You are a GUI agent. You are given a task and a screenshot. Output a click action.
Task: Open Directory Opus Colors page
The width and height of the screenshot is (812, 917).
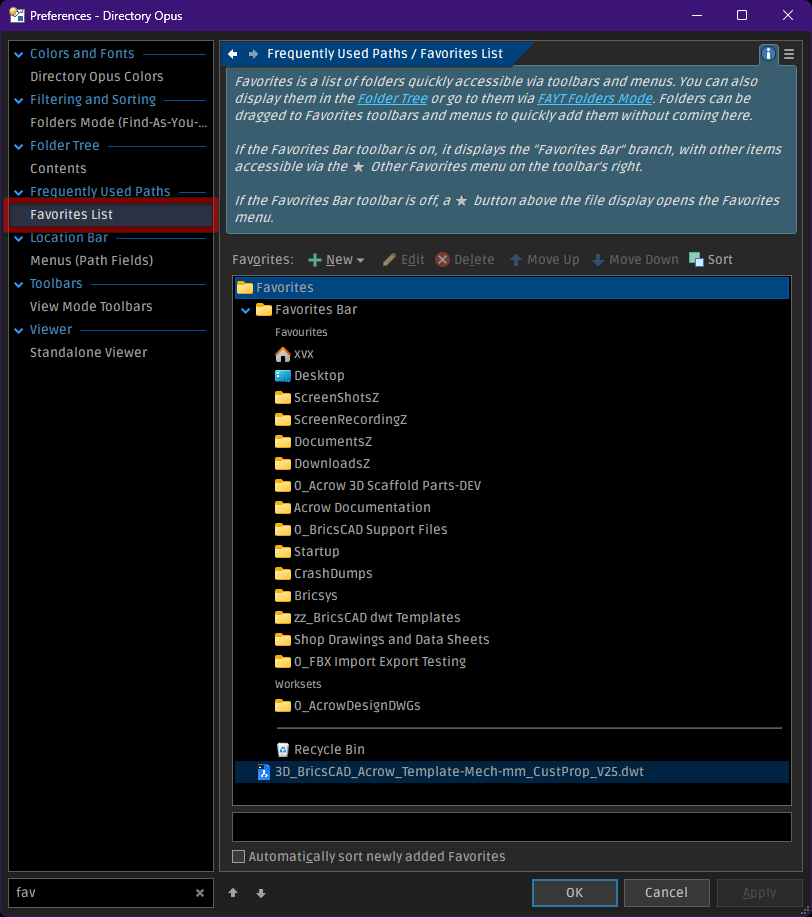96,76
